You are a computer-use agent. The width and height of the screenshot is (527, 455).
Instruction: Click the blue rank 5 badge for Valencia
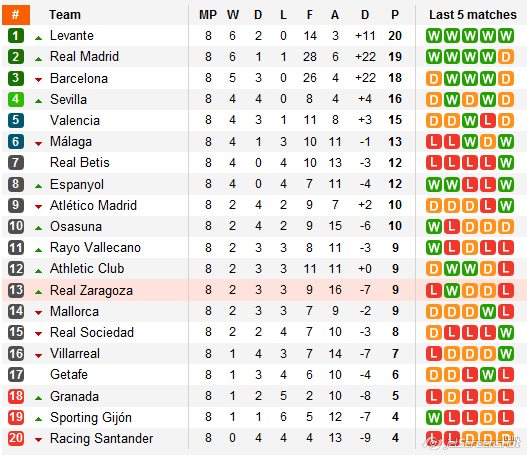coord(15,120)
